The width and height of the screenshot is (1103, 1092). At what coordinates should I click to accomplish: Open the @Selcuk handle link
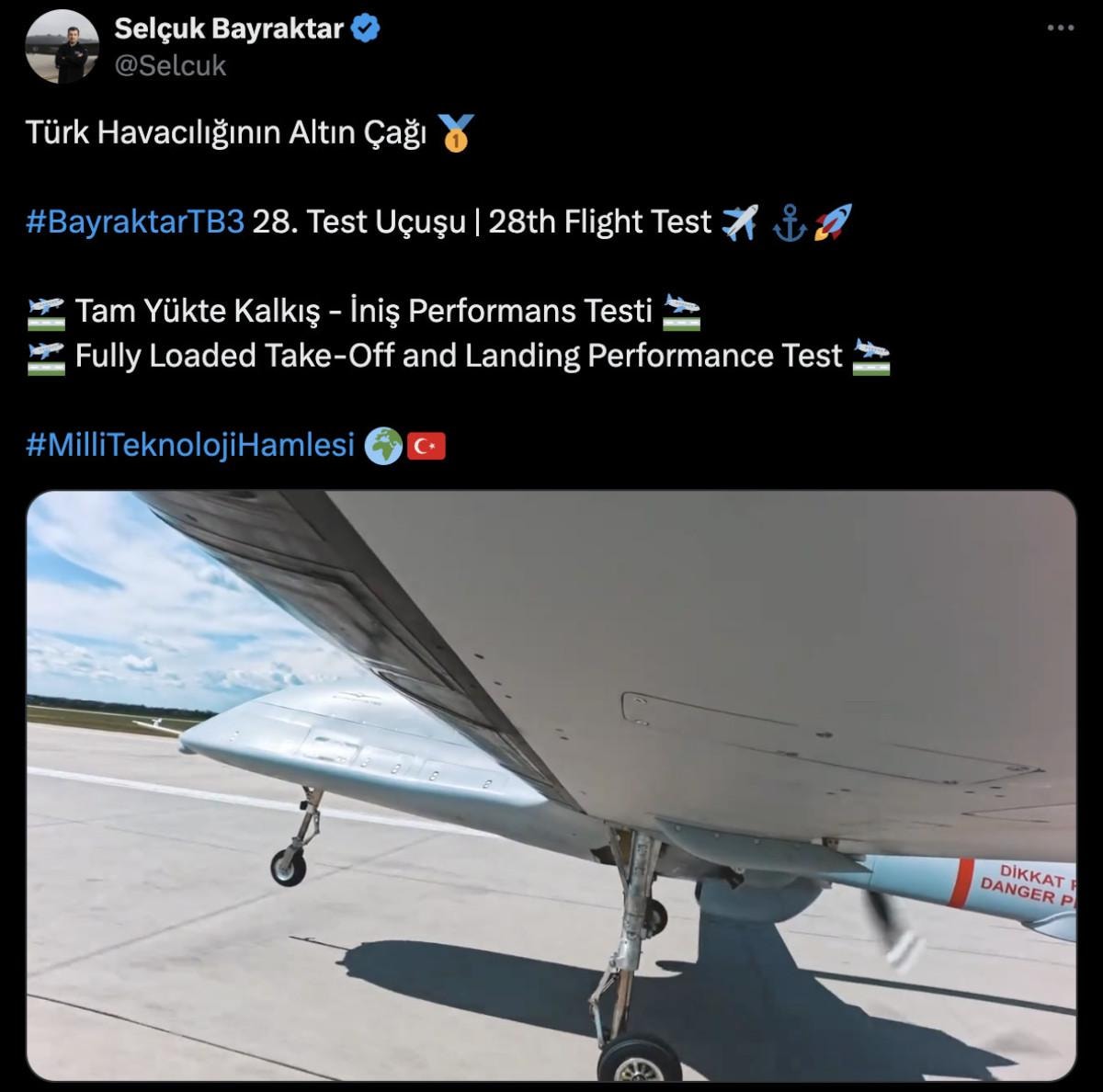point(170,66)
